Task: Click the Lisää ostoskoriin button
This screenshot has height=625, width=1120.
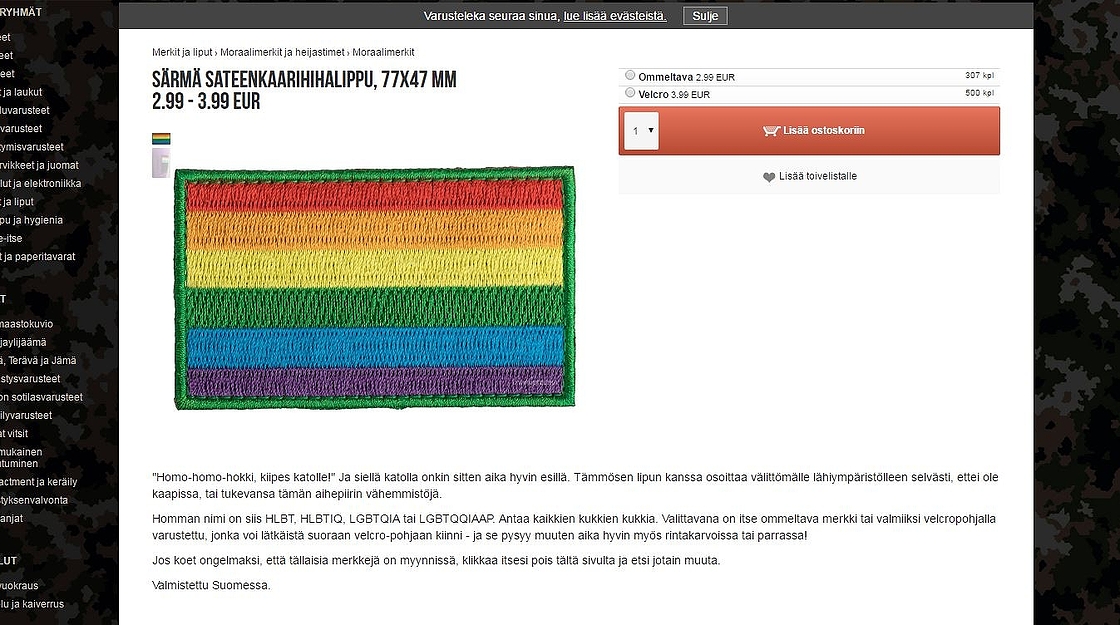Action: (809, 131)
